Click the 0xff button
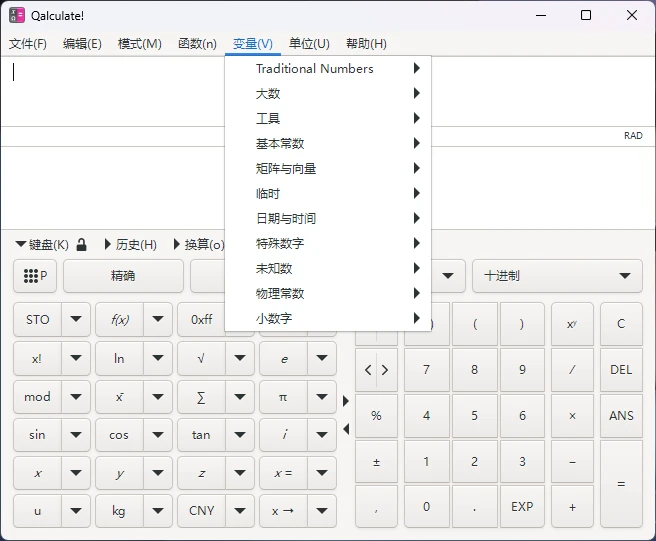 click(x=201, y=319)
